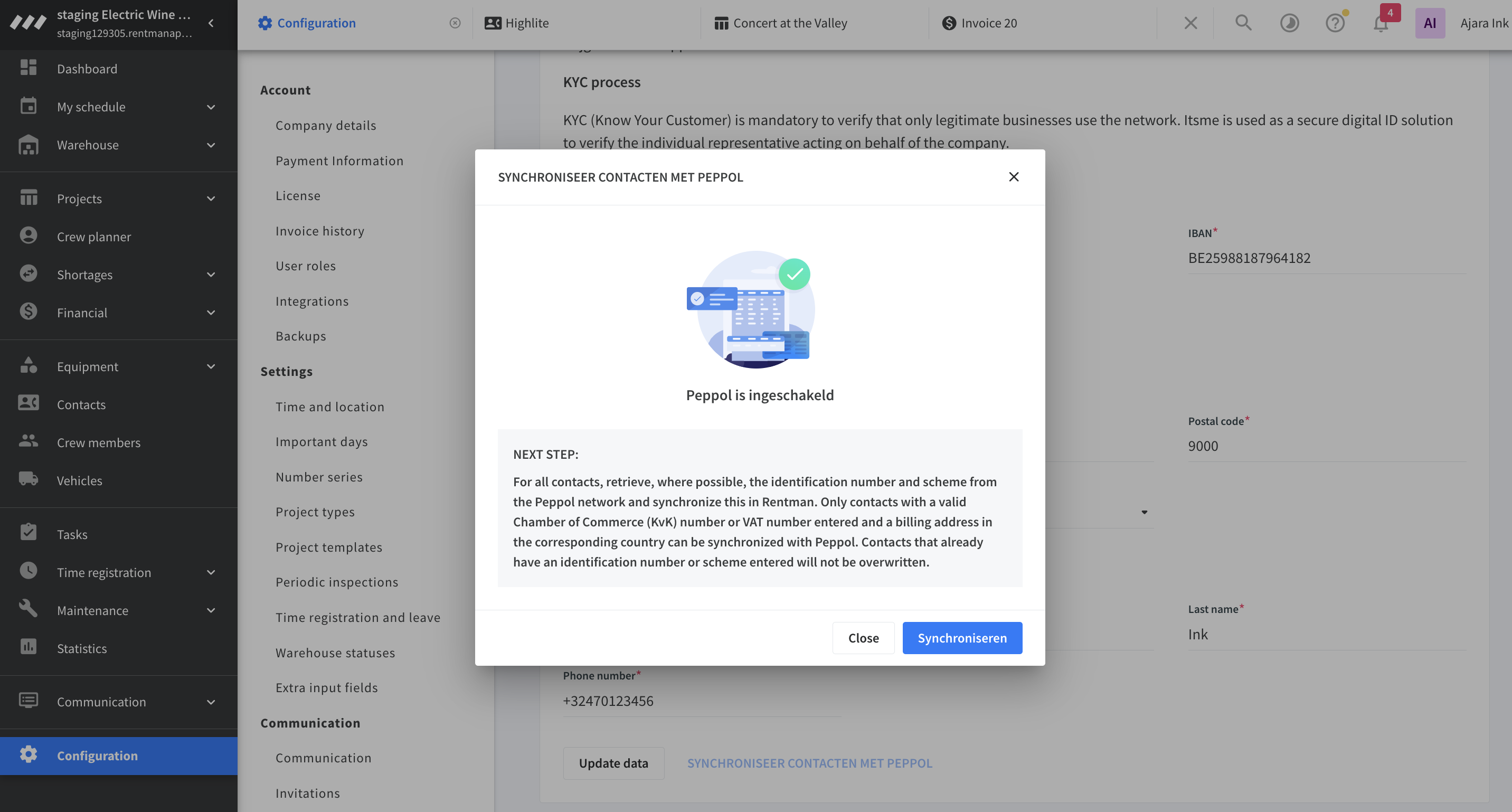The height and width of the screenshot is (812, 1512).
Task: Select the Configuration tab
Action: click(x=307, y=23)
